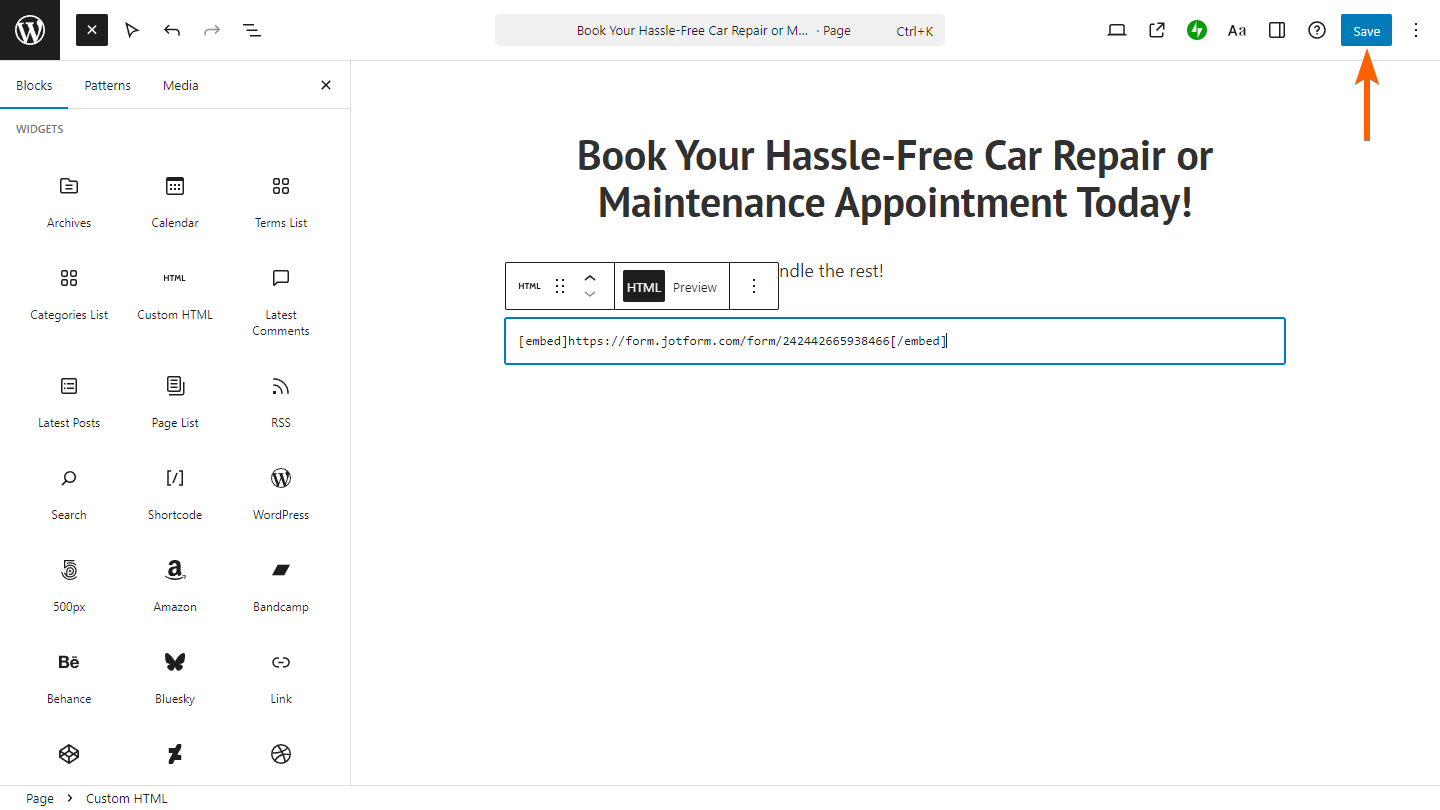Insert the Latest Comments block

click(281, 300)
